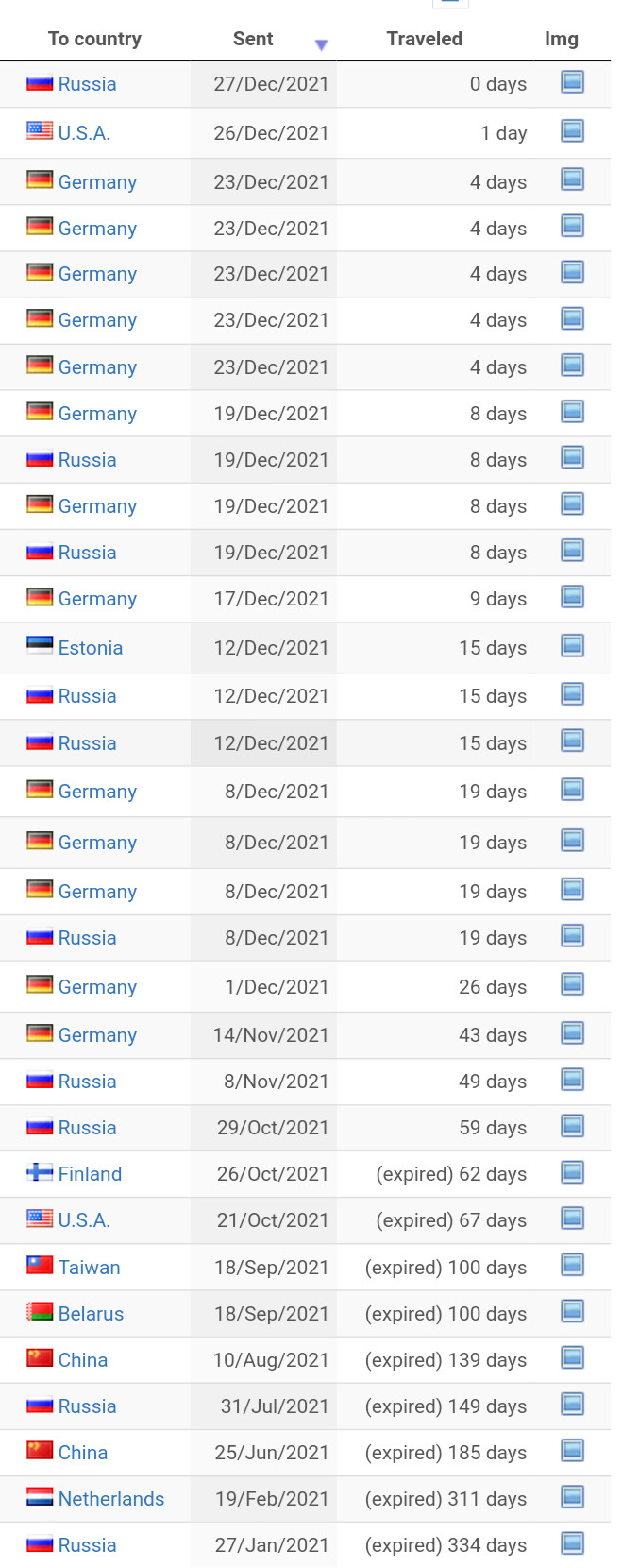Click the Sent column sort arrow

pos(321,44)
